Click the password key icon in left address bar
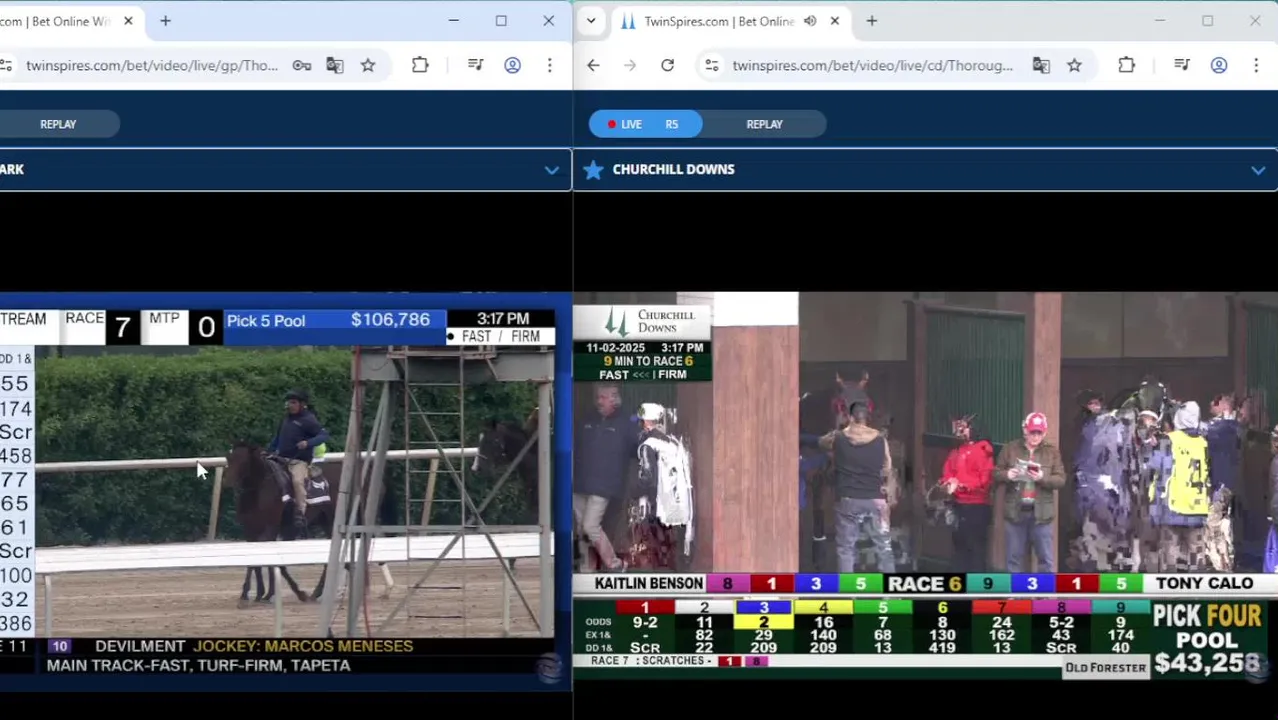The width and height of the screenshot is (1278, 720). coord(301,65)
